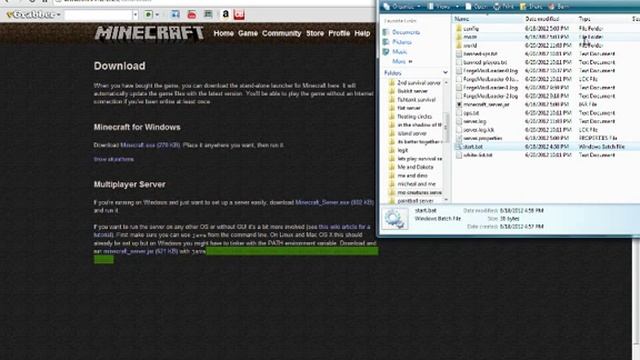
Task: Open the Help menu item
Action: click(x=362, y=33)
